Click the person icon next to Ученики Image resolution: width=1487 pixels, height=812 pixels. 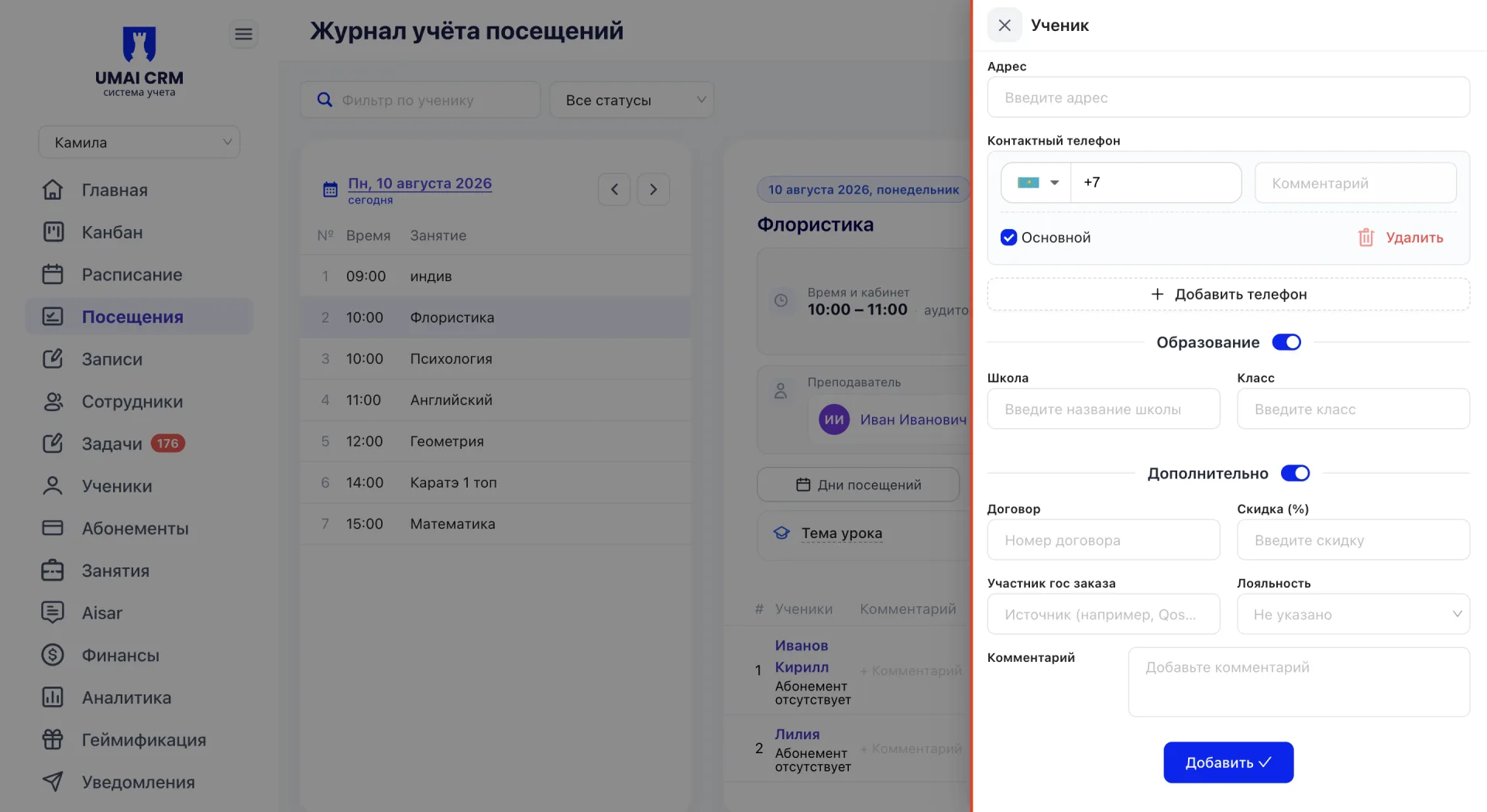coord(53,485)
